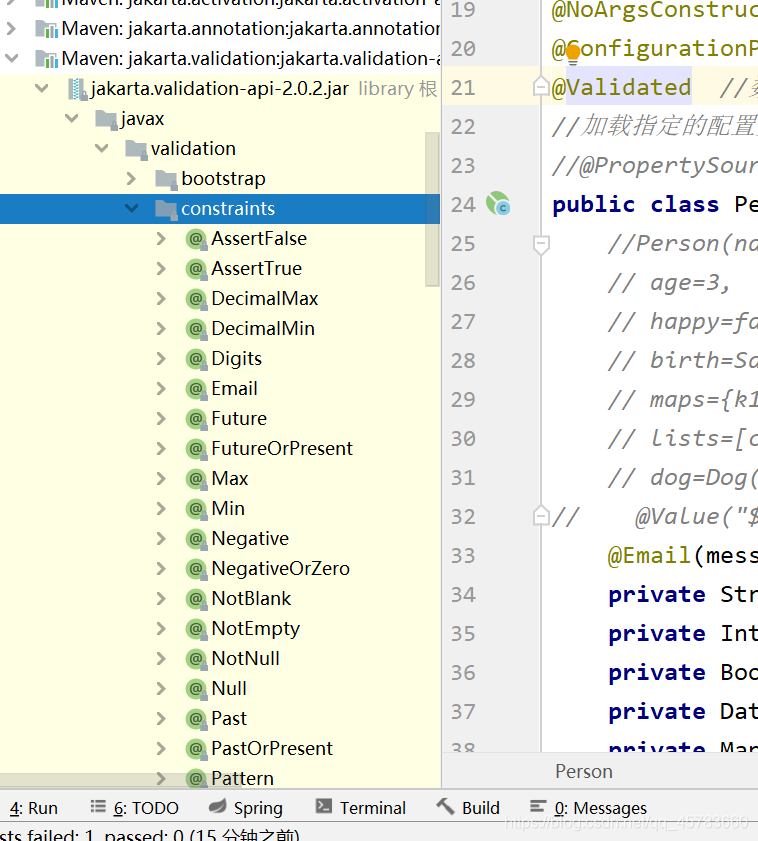The width and height of the screenshot is (758, 841).
Task: Open the Messages tool window tab
Action: 588,808
